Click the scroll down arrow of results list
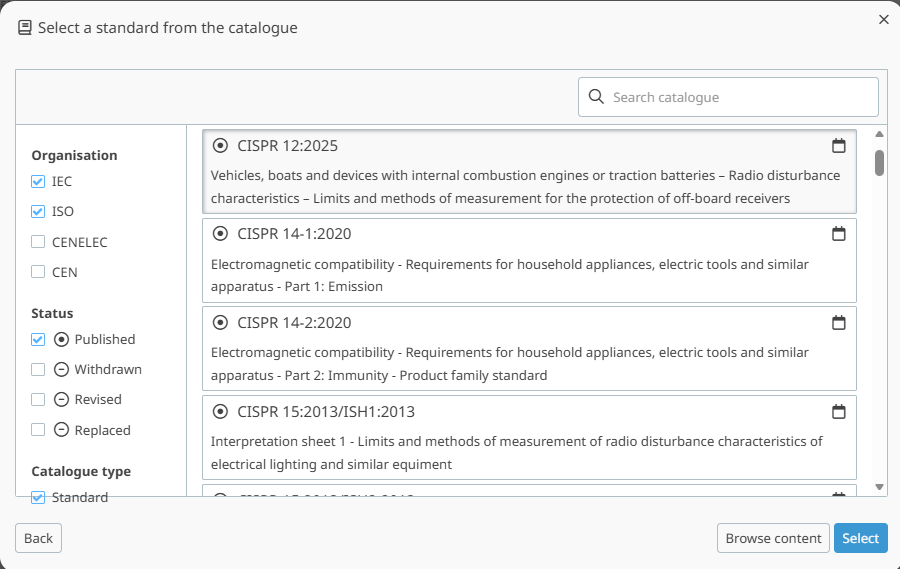Viewport: 900px width, 569px height. [879, 487]
